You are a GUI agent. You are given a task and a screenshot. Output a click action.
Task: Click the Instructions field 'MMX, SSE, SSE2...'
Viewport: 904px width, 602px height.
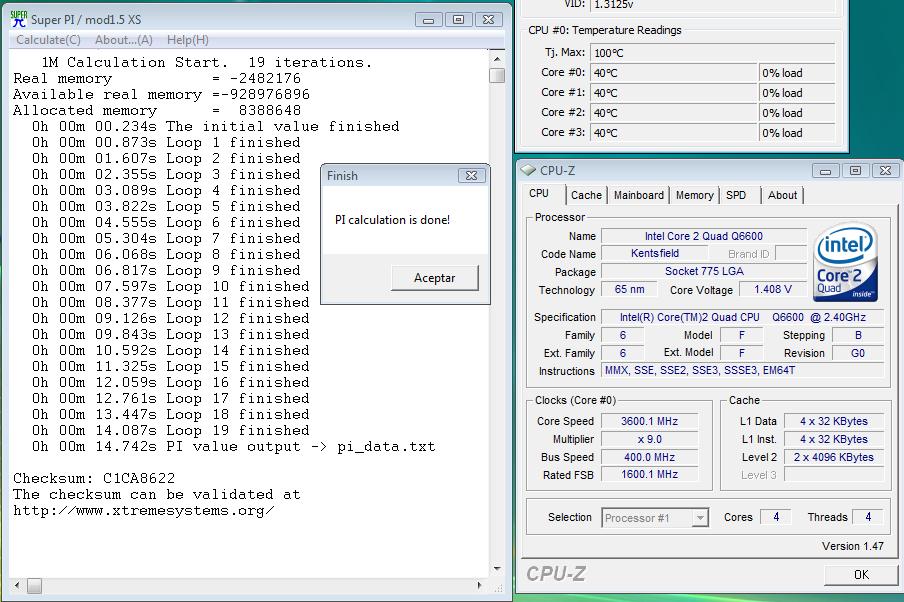[743, 370]
